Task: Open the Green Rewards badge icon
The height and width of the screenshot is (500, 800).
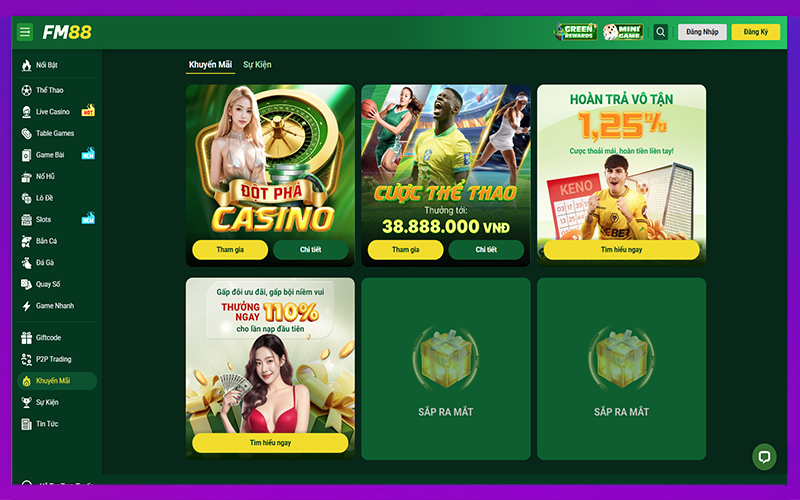Action: 576,32
